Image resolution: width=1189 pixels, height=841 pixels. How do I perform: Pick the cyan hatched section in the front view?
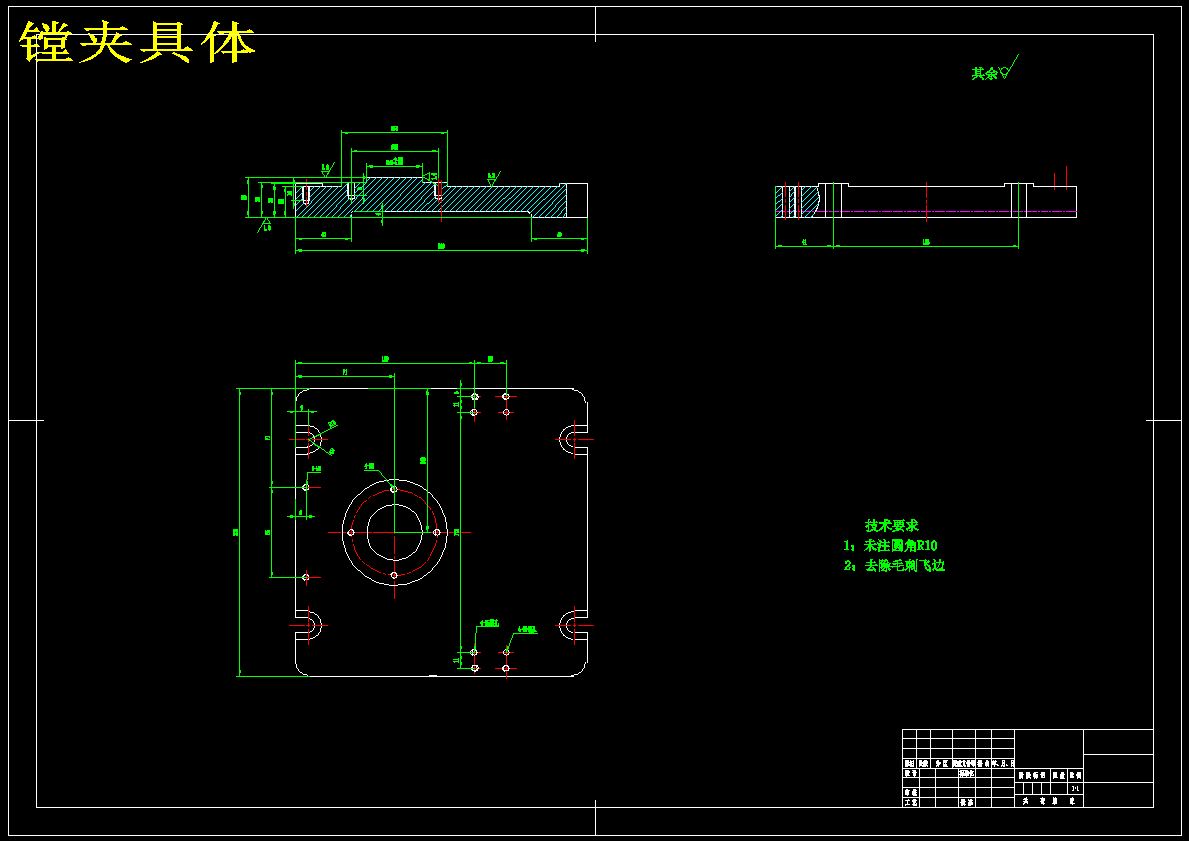pos(431,199)
